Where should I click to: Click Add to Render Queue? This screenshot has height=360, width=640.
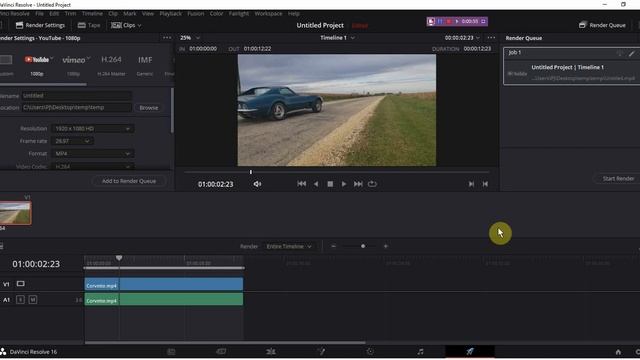click(129, 181)
